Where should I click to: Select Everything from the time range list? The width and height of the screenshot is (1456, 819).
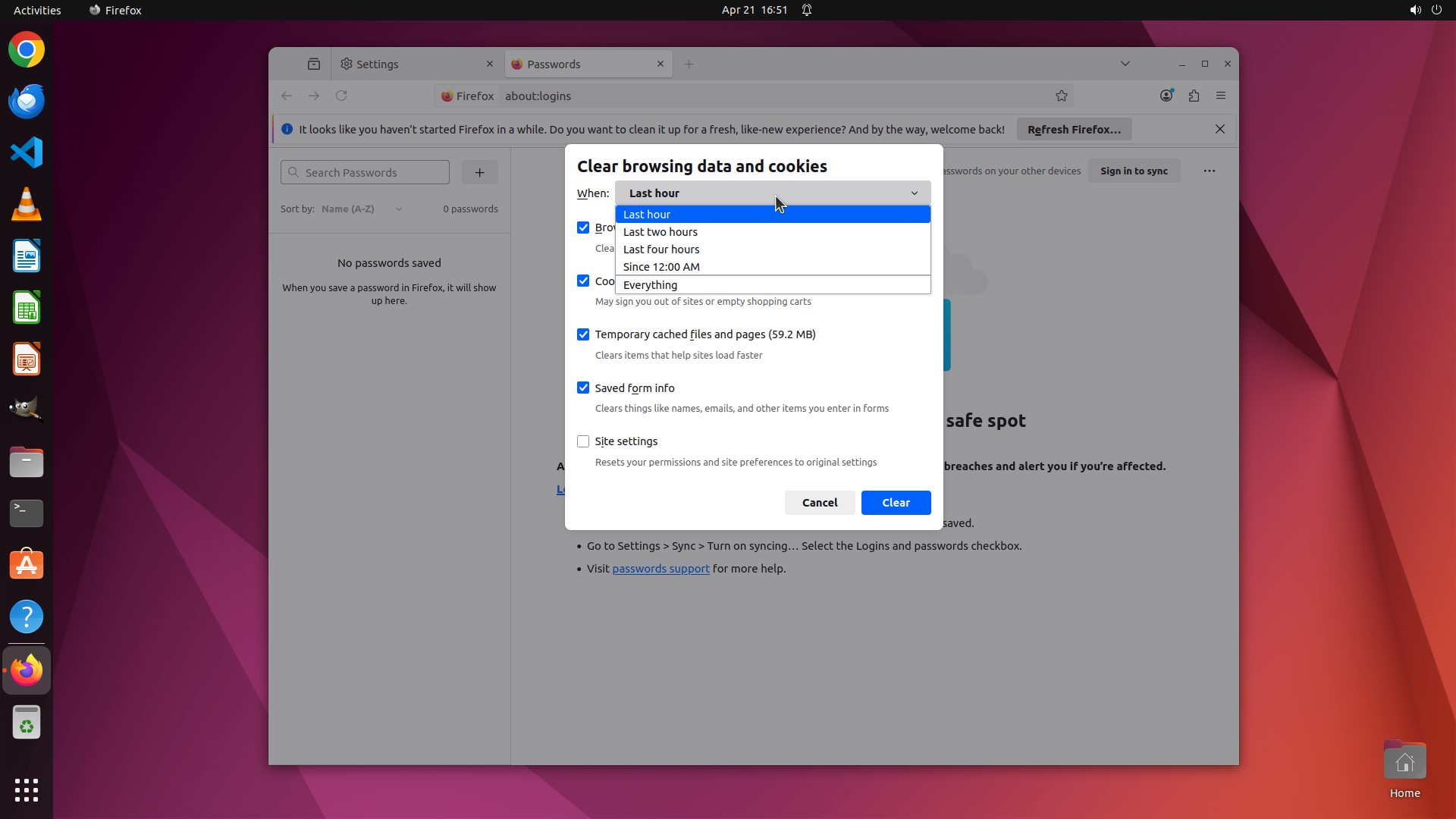pyautogui.click(x=650, y=285)
